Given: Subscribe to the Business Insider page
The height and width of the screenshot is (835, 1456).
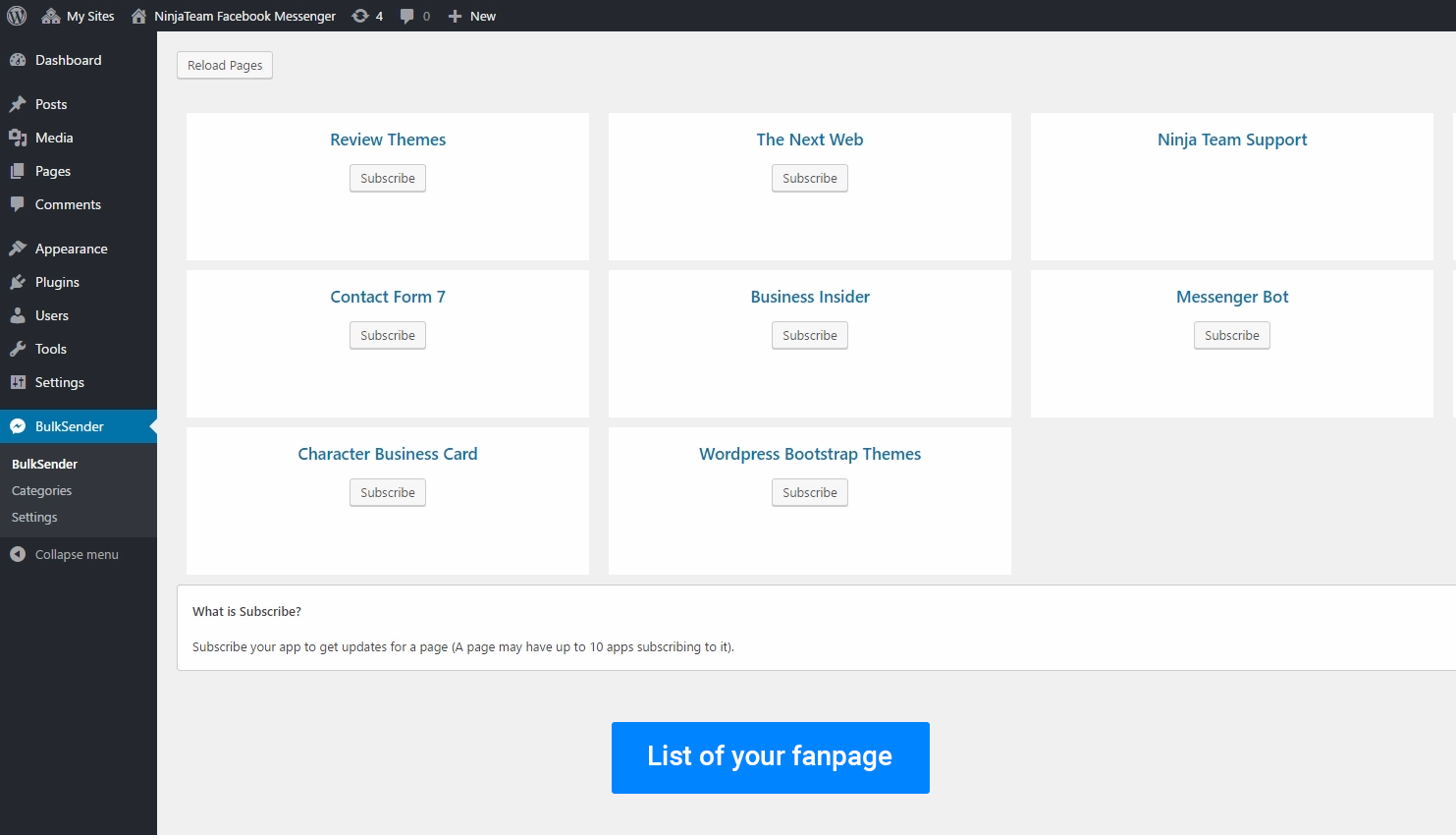Looking at the screenshot, I should 809,335.
